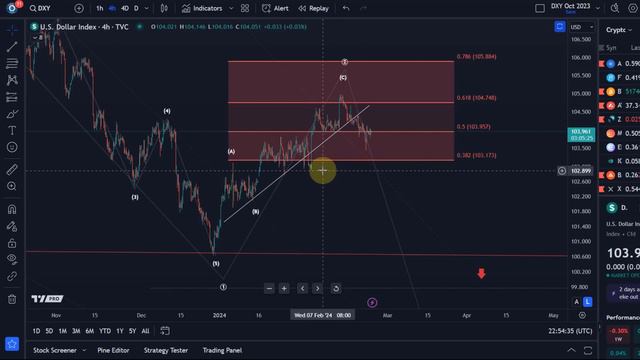This screenshot has height=360, width=640.
Task: Select the forecasting and measurement tool group
Action: point(12,97)
